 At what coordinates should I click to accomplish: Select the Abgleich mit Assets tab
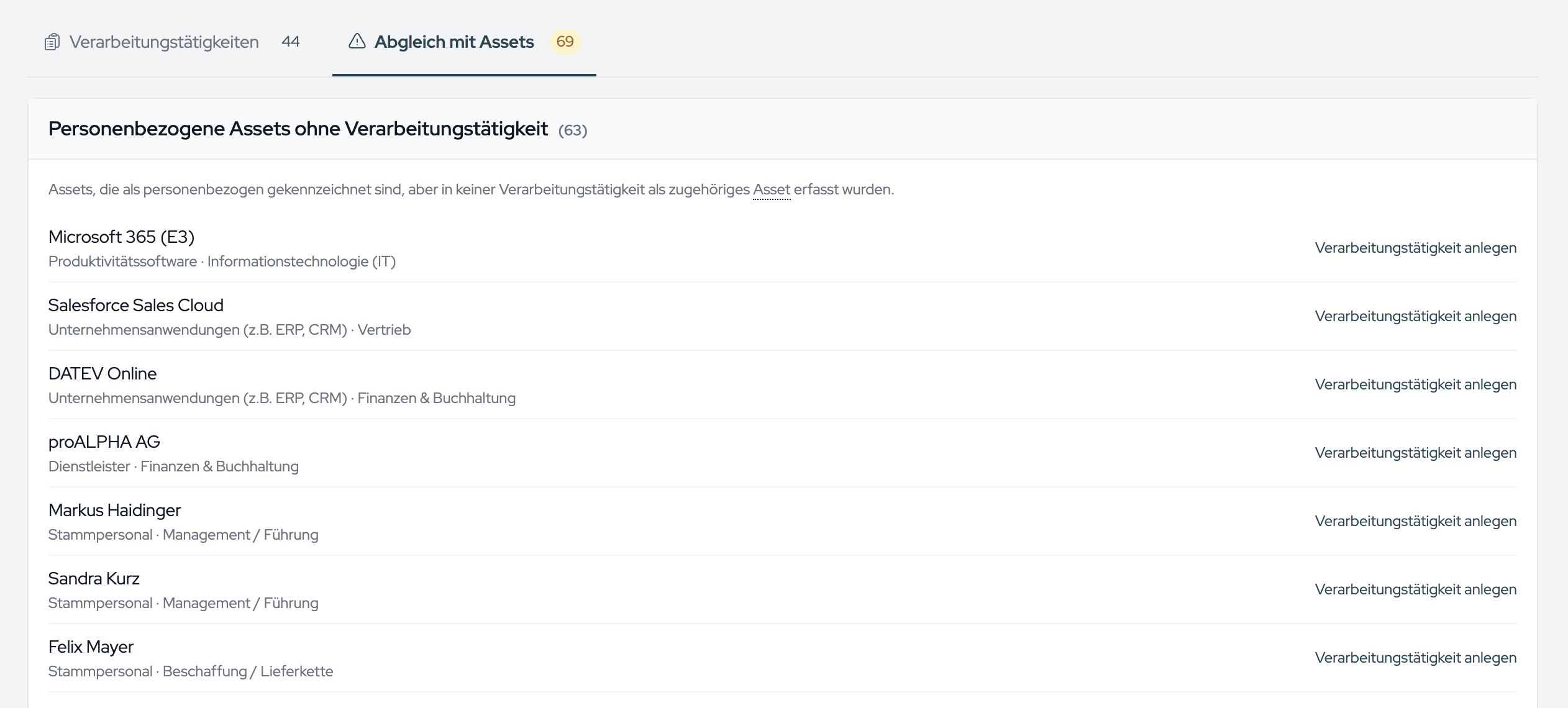pos(464,42)
